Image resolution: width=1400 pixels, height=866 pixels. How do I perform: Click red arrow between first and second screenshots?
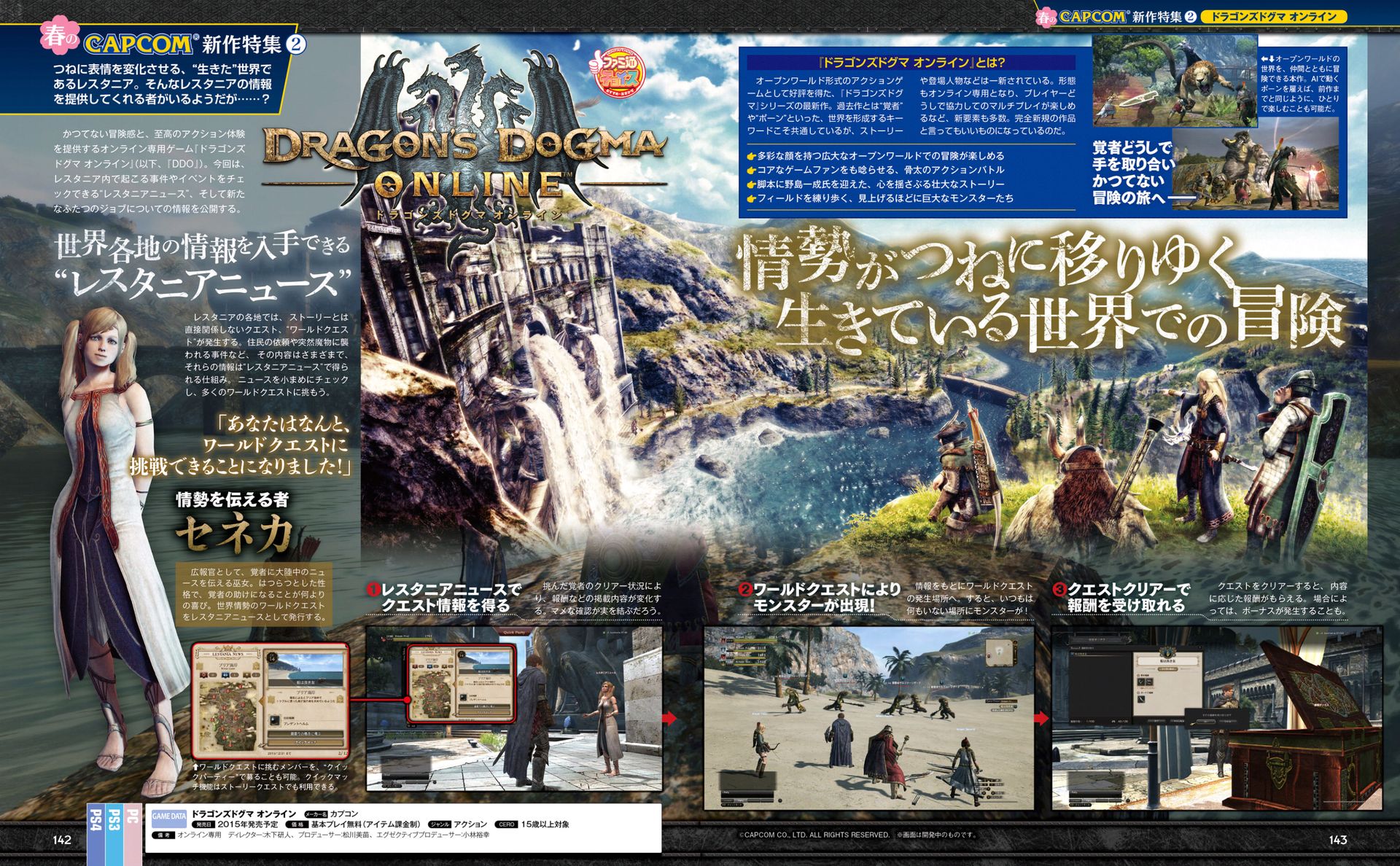(669, 718)
